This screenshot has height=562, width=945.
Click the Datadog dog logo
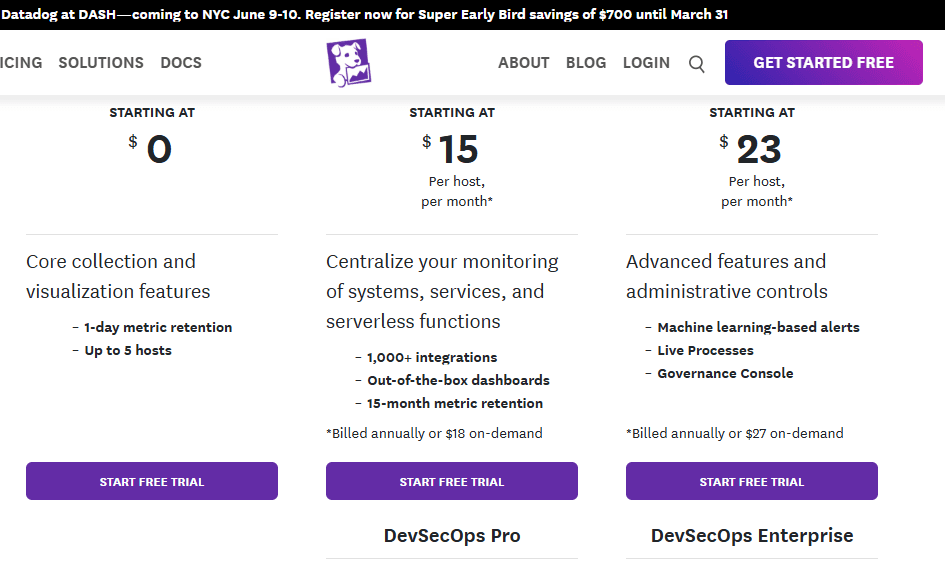pos(348,62)
